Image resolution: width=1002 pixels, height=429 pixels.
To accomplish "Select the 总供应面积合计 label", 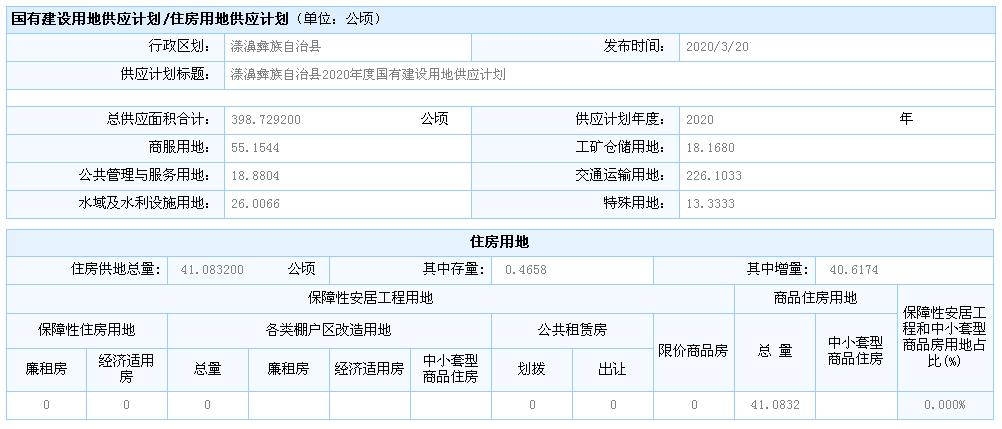I will click(158, 119).
